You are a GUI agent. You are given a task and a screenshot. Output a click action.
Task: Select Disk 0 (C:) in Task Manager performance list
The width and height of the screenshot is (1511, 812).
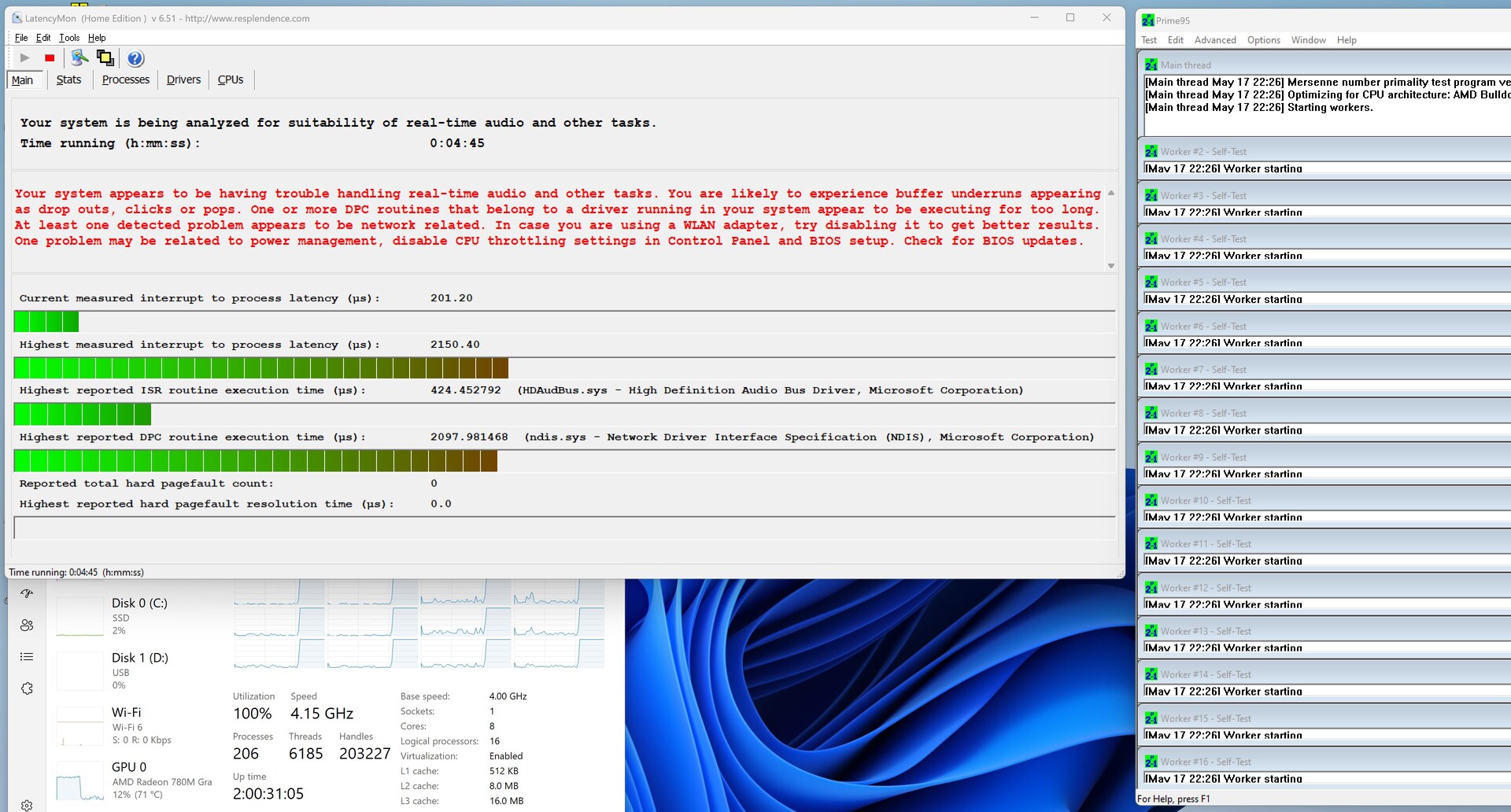139,616
